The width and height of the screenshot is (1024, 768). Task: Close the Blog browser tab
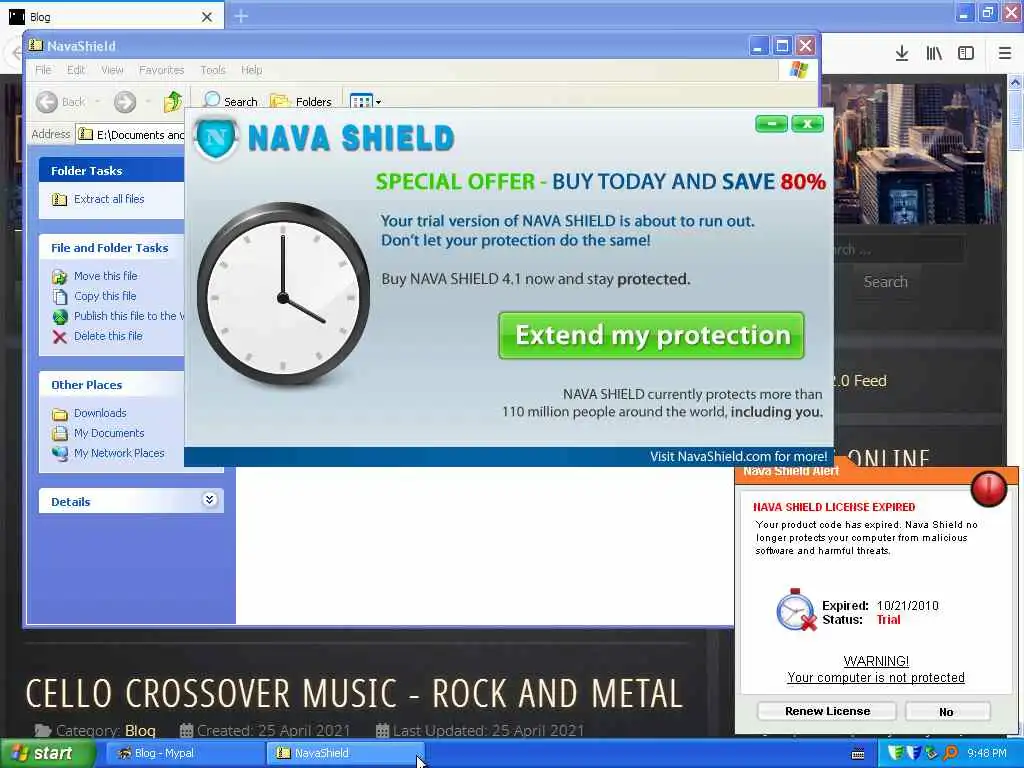[x=207, y=17]
